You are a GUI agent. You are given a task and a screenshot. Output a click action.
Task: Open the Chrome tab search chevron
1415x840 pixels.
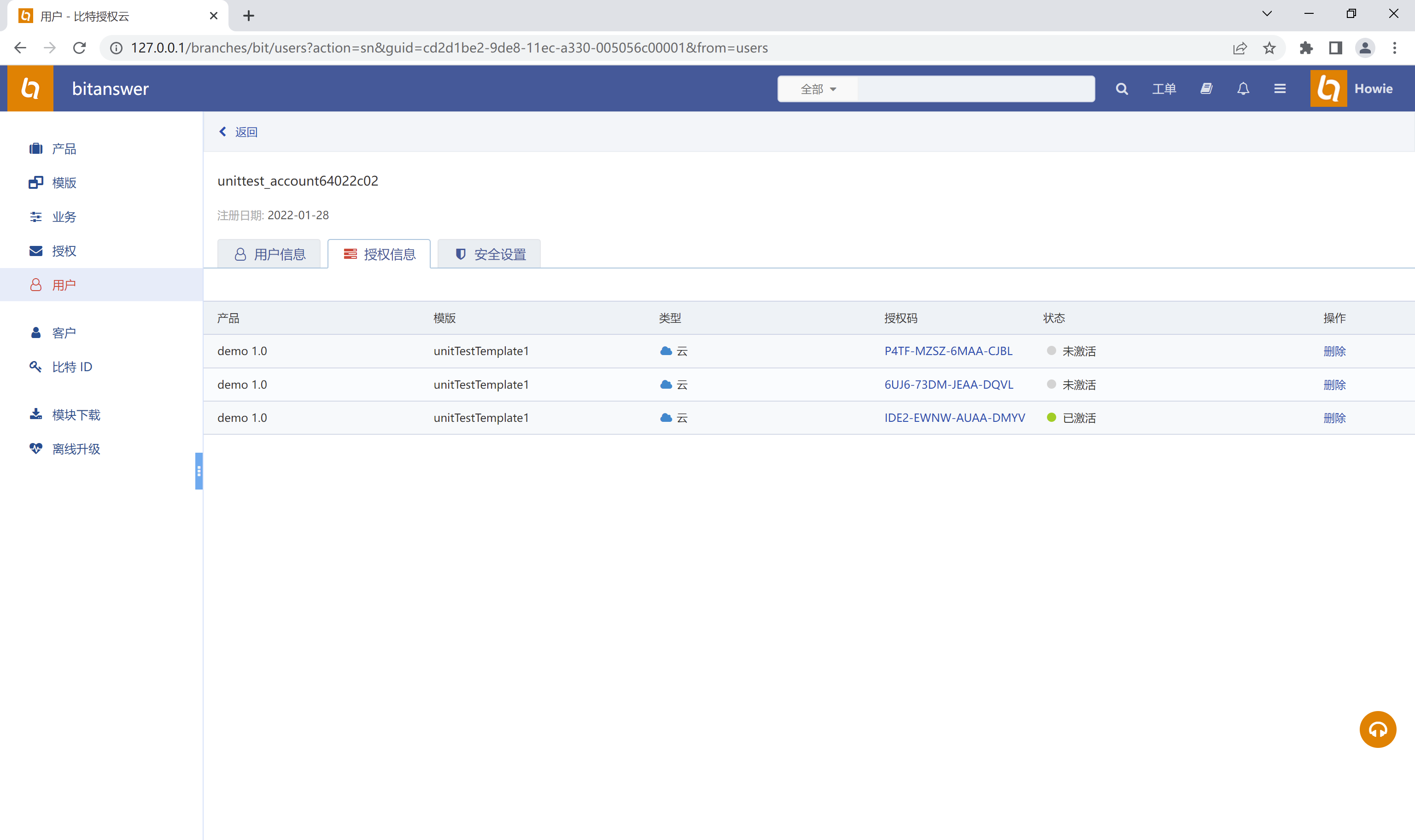[x=1267, y=13]
